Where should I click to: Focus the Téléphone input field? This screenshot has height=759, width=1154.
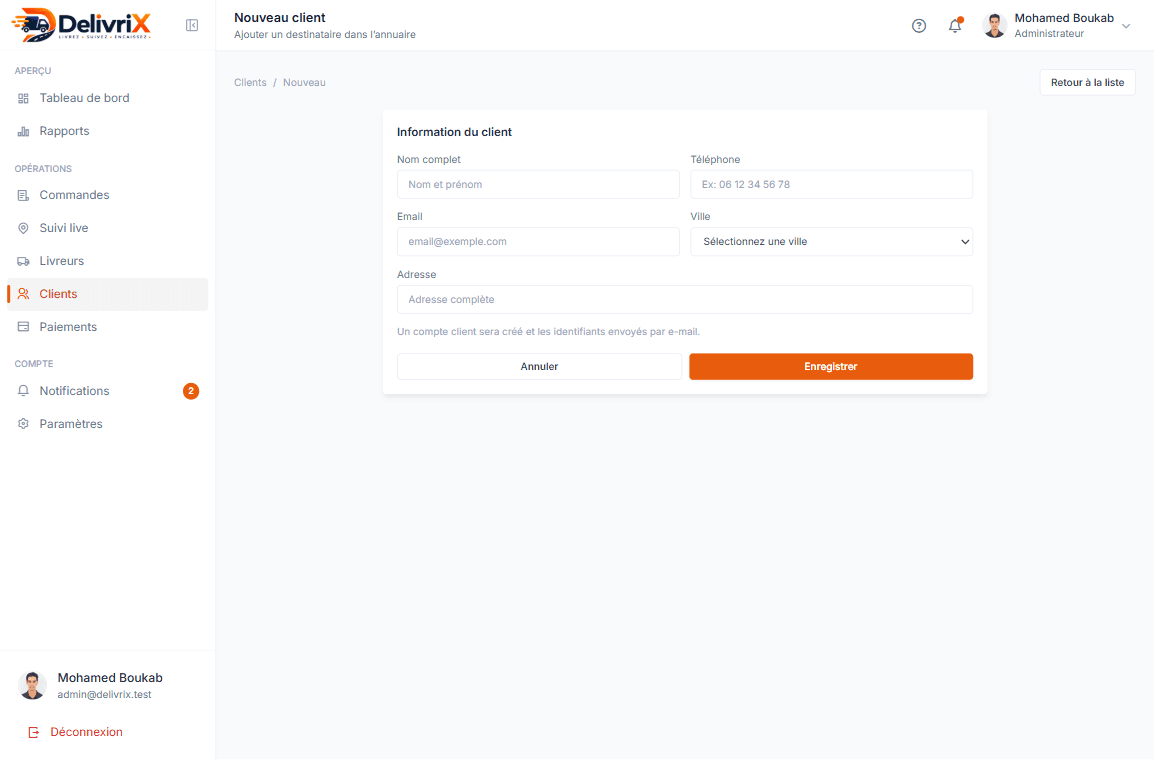[831, 185]
